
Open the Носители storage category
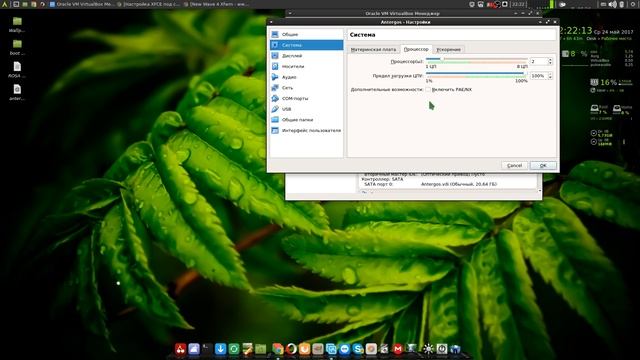[x=306, y=66]
